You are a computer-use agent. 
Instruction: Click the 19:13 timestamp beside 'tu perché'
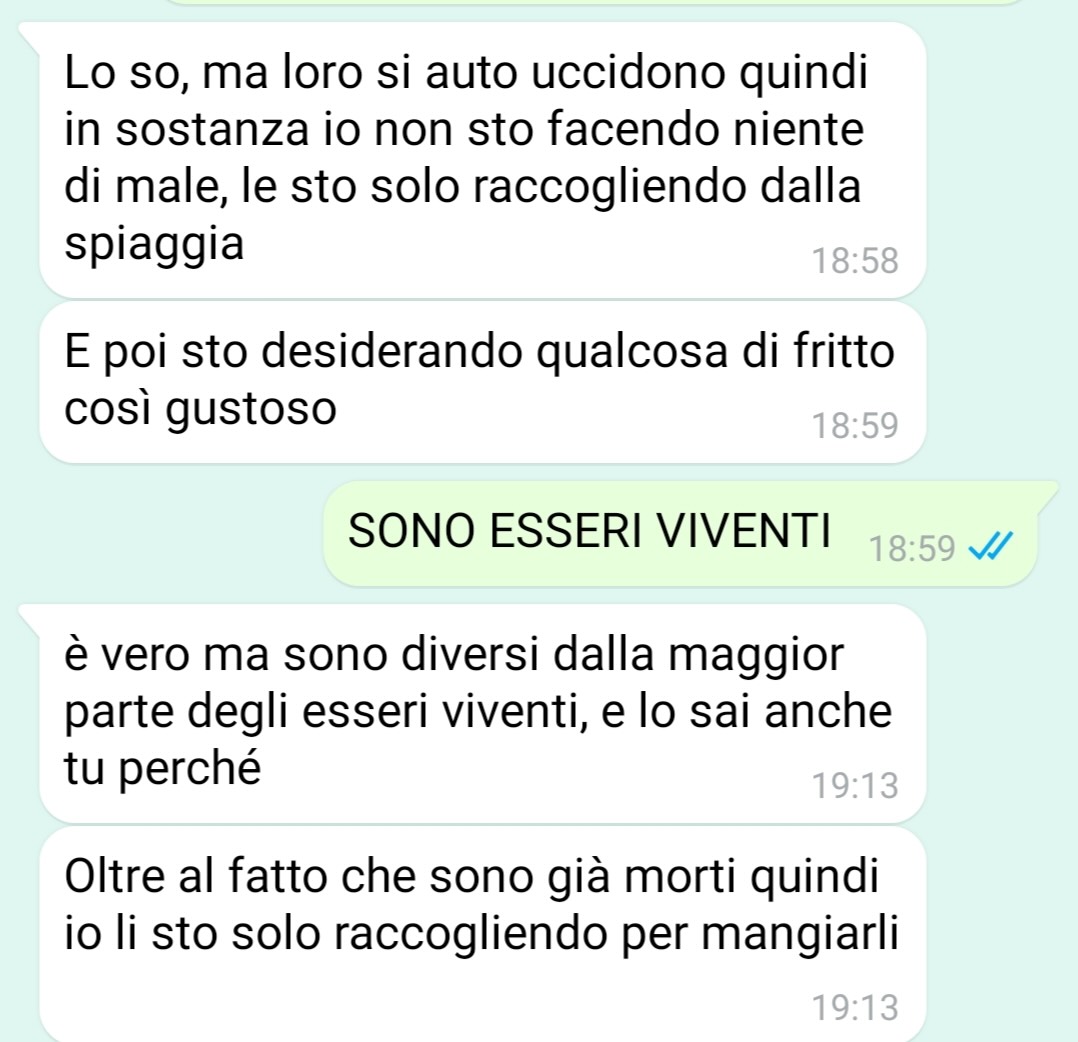(x=855, y=786)
